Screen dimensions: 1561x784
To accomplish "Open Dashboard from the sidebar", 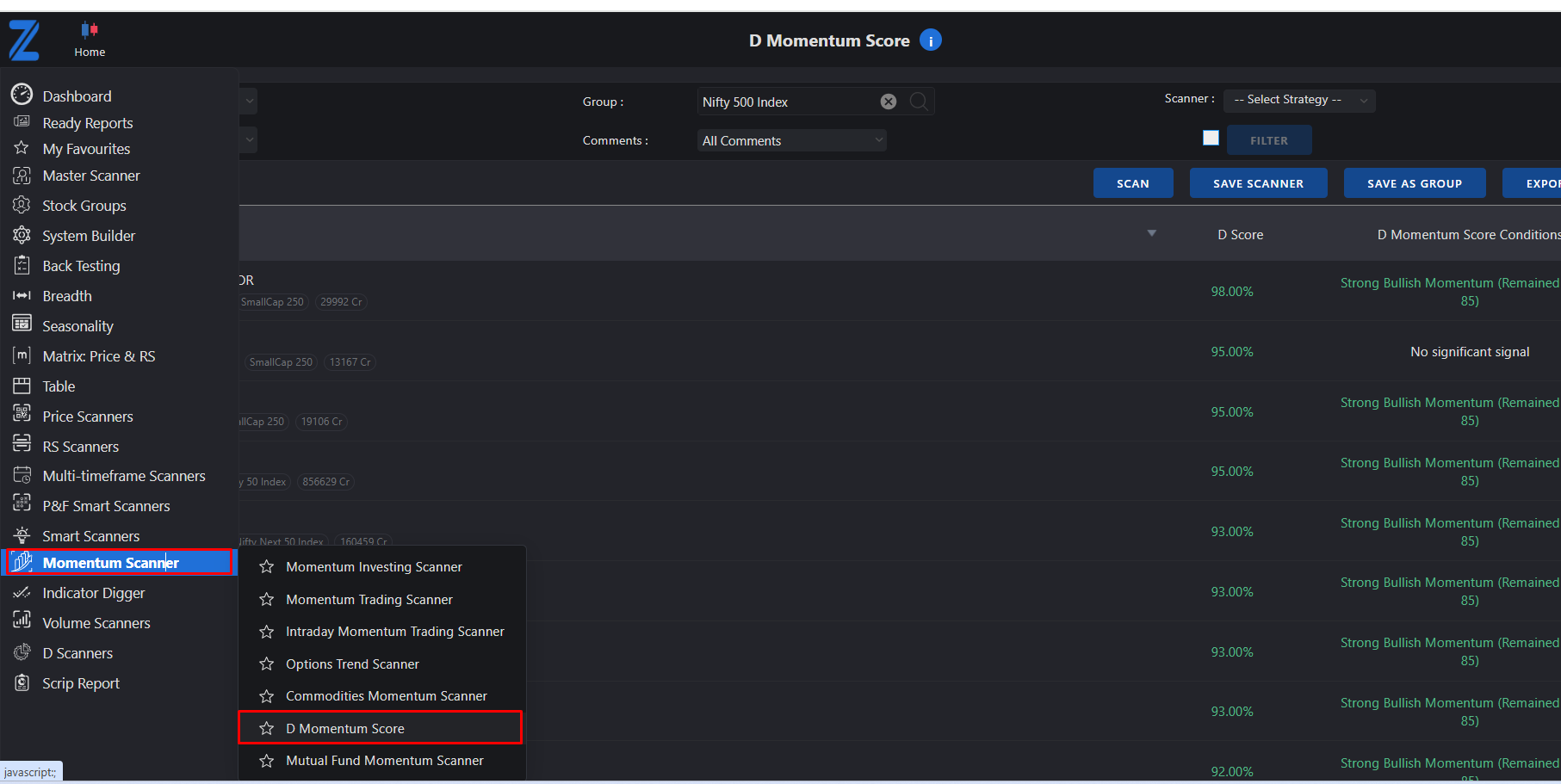I will [77, 96].
